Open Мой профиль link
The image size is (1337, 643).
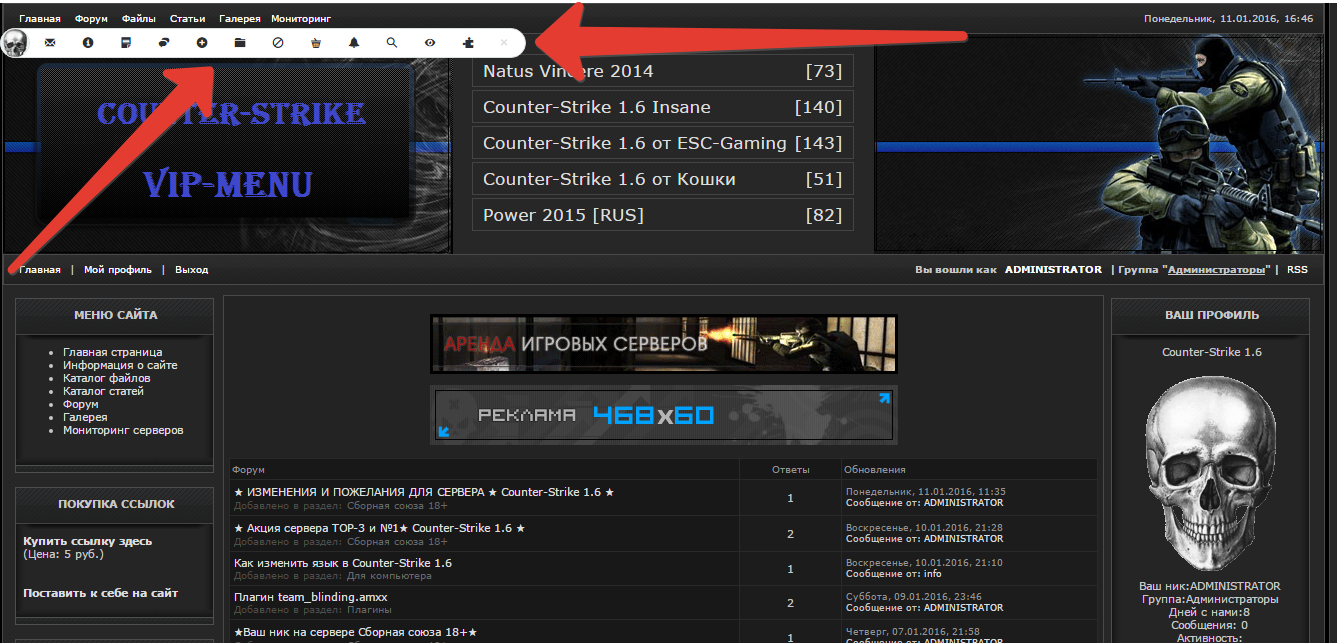[118, 270]
